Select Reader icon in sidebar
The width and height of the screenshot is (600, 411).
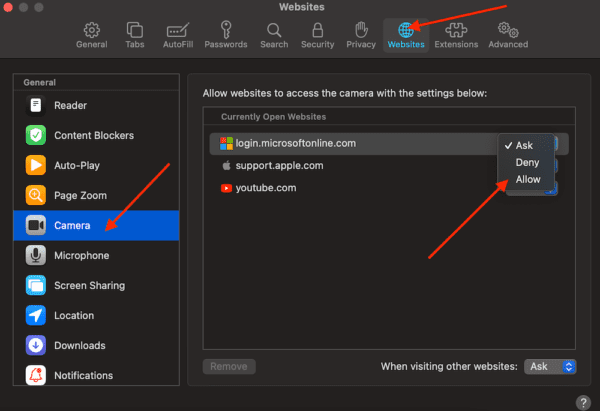[36, 105]
